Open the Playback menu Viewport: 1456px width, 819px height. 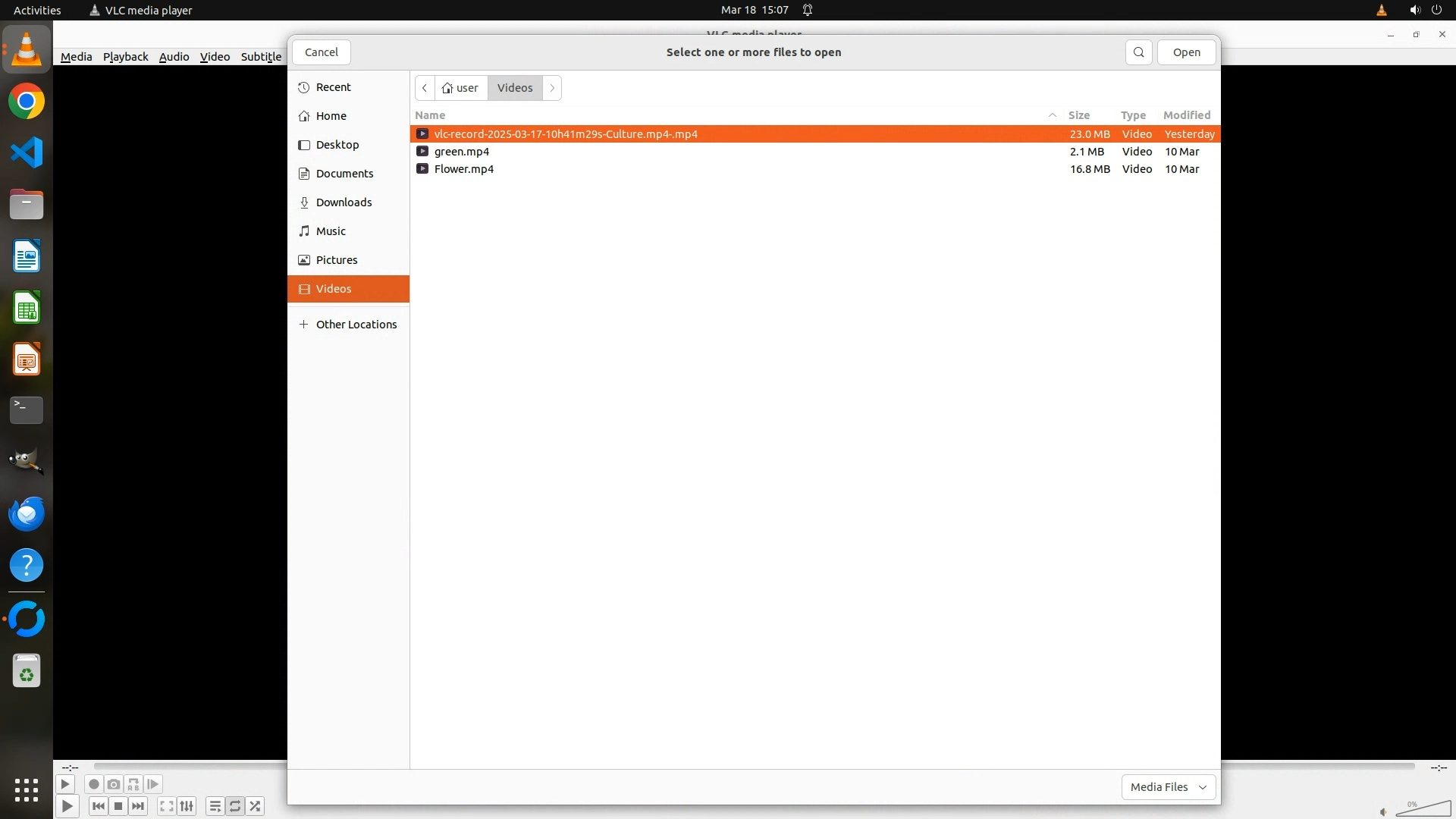[125, 57]
